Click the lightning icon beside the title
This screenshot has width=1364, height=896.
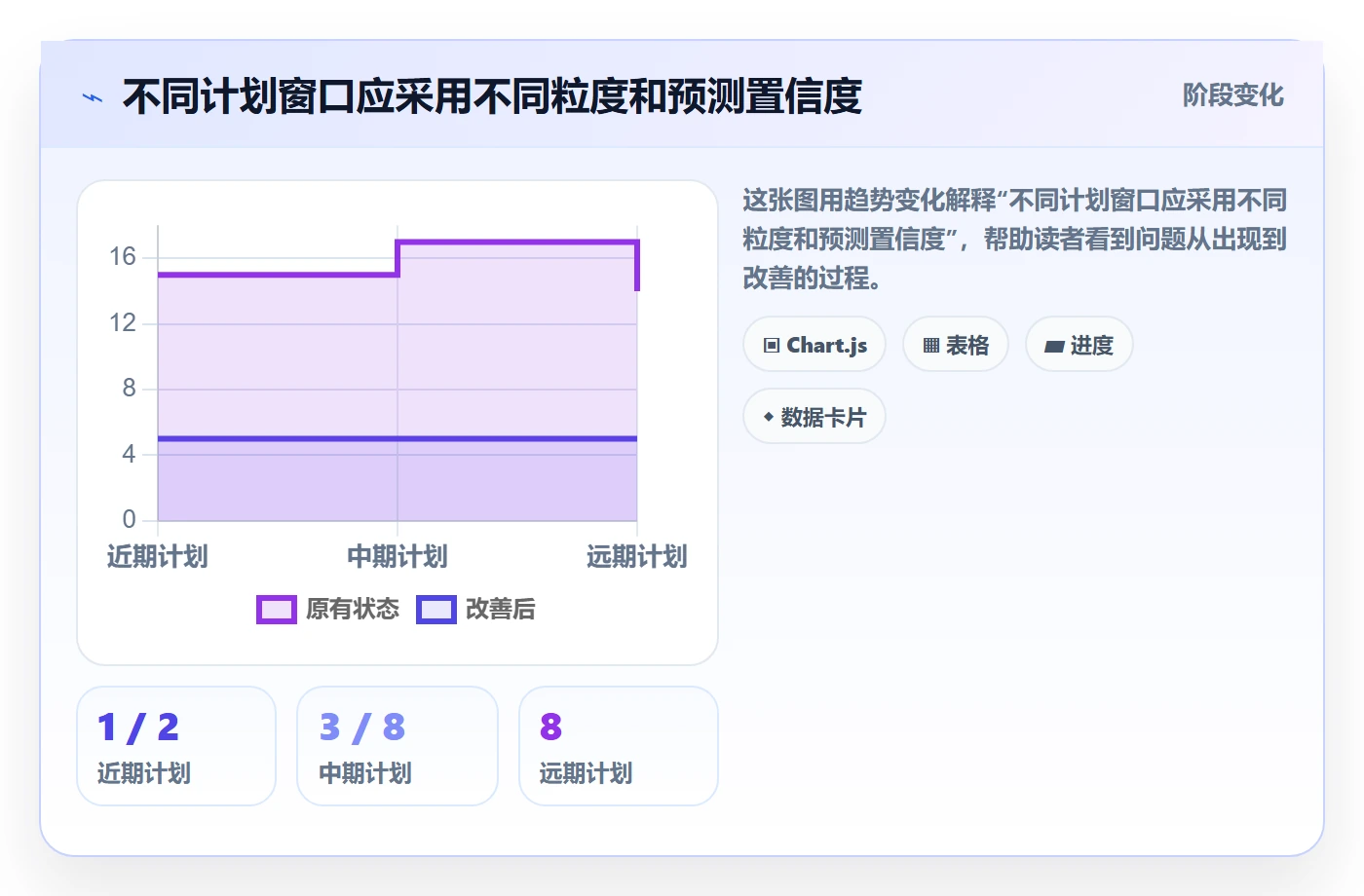click(x=93, y=97)
